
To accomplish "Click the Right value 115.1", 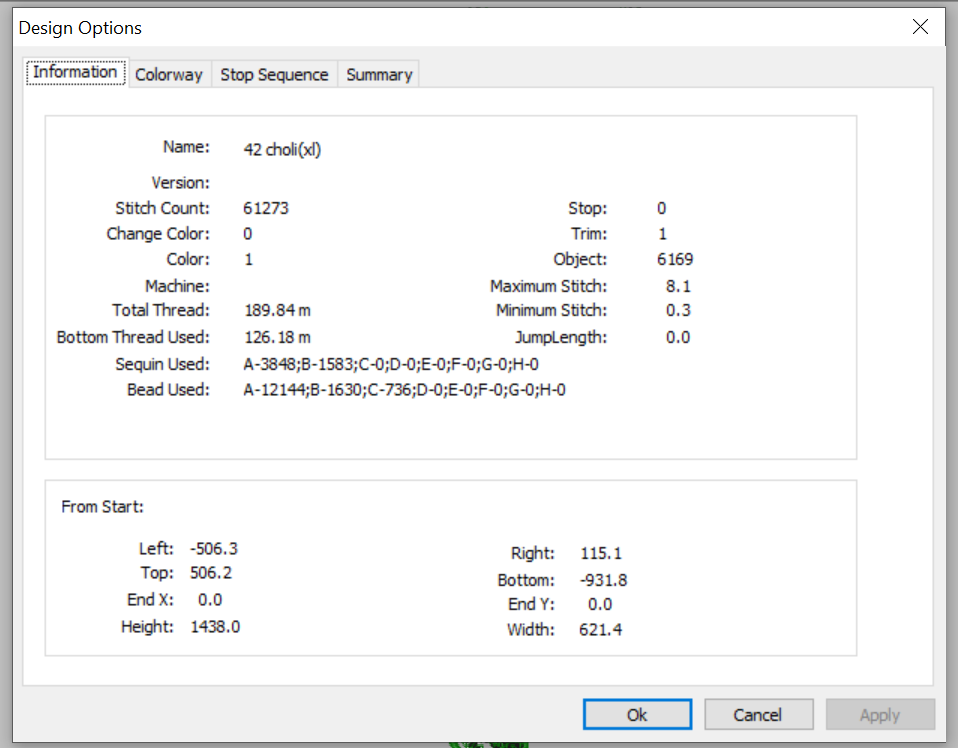I will point(601,554).
